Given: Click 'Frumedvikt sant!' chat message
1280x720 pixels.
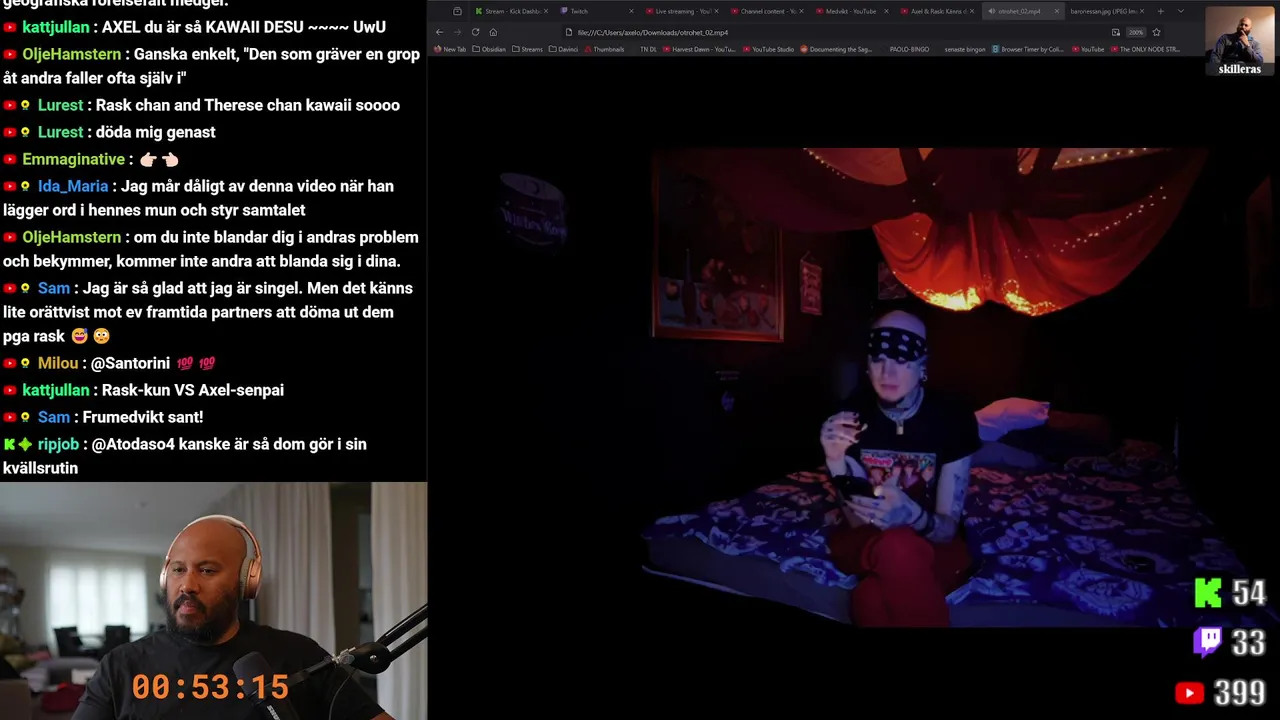Looking at the screenshot, I should pos(143,417).
